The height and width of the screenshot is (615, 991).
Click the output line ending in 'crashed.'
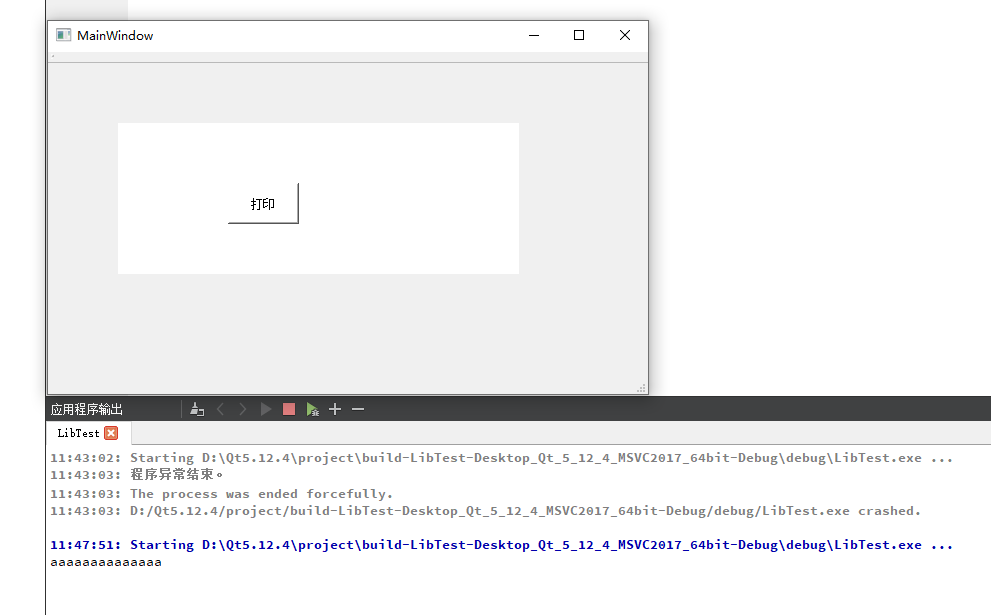click(485, 511)
